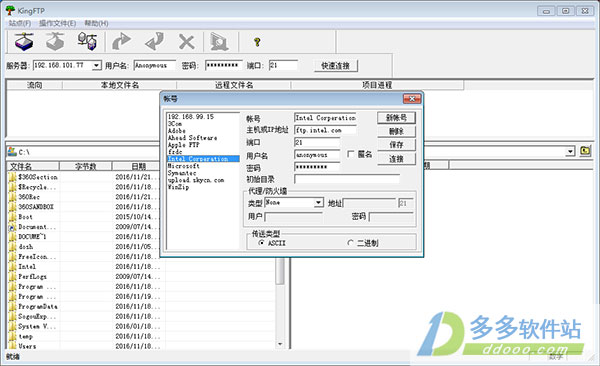The height and width of the screenshot is (366, 600).
Task: Click folder icon of $360Section
Action: coord(12,177)
